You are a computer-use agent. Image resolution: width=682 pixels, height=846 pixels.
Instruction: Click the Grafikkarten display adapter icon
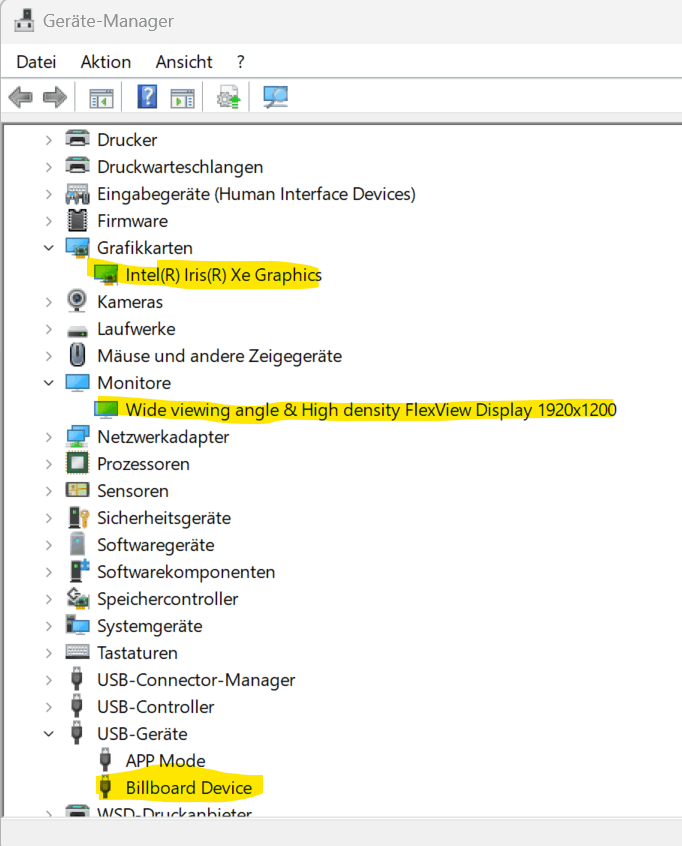pyautogui.click(x=77, y=248)
